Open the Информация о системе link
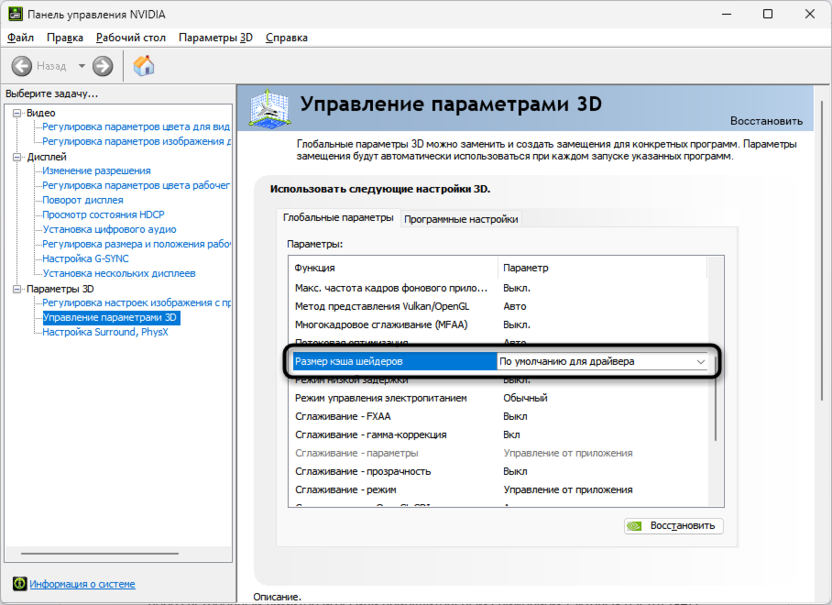This screenshot has width=832, height=605. 82,584
